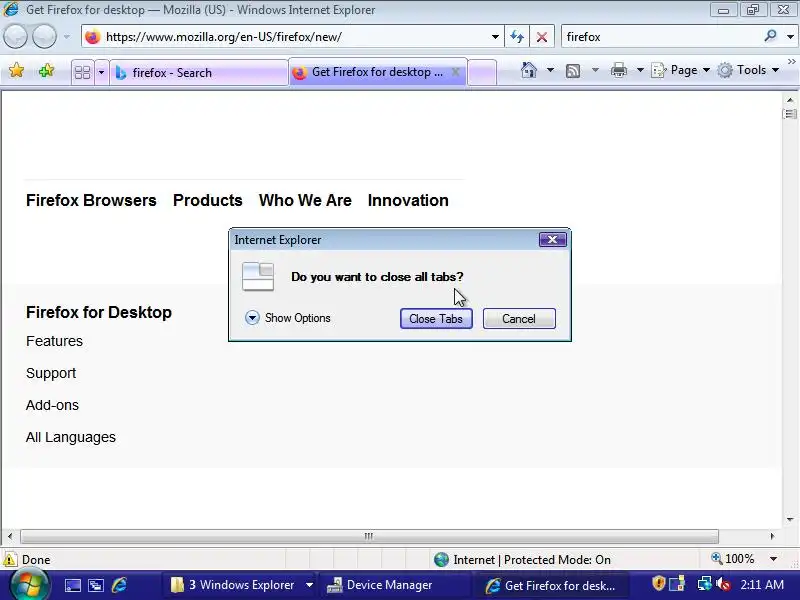
Task: Launch Internet Explorer from quick launch
Action: pos(119,585)
